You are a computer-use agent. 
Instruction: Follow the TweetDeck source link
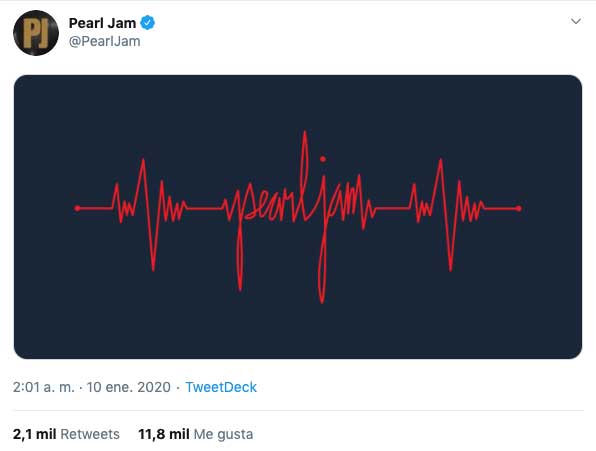coord(221,387)
